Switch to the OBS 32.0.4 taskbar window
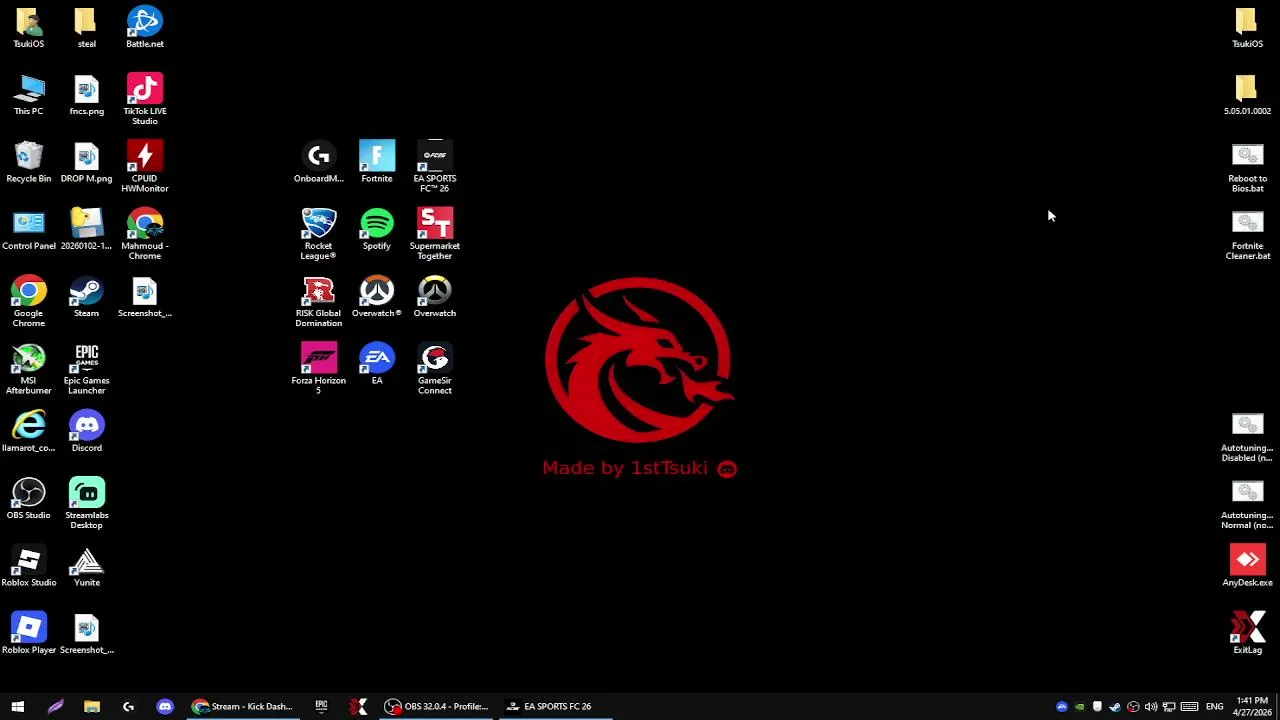 [437, 706]
